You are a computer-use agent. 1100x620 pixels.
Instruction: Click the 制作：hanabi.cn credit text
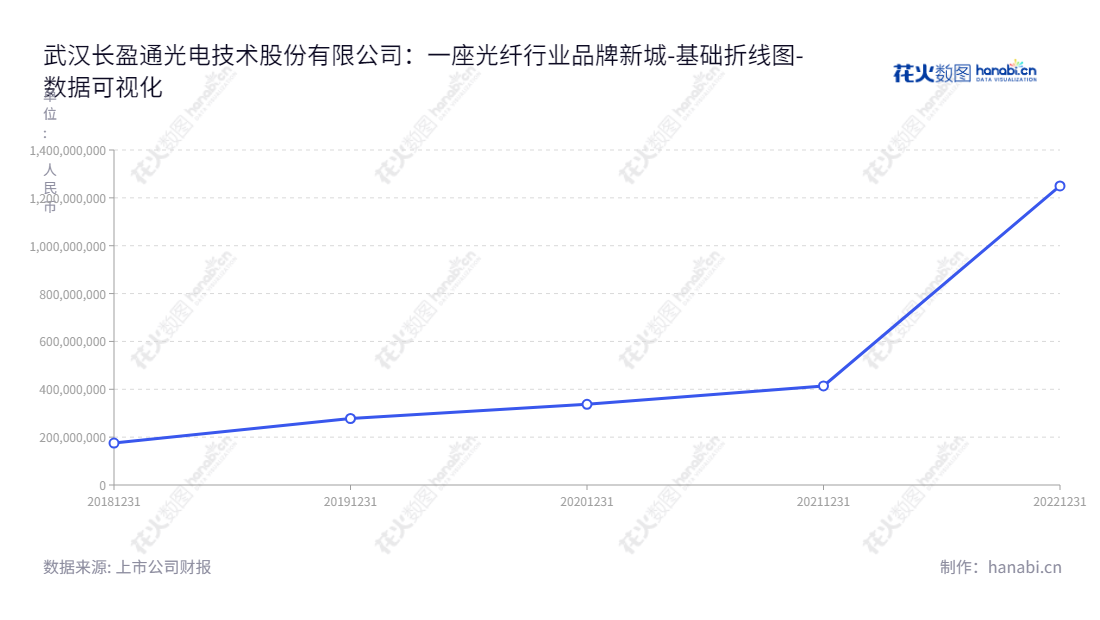1000,567
